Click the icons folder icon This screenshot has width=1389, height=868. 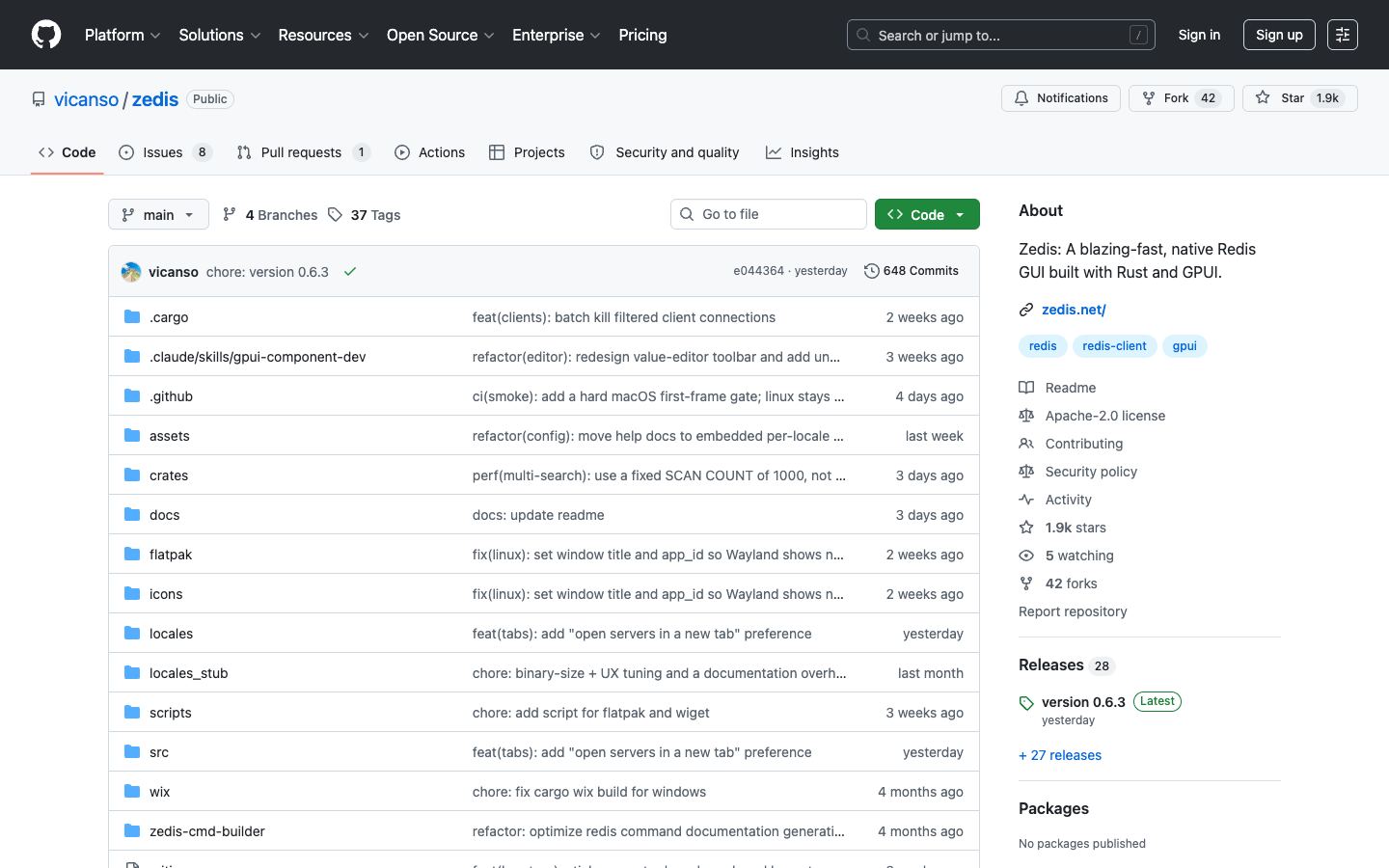pyautogui.click(x=132, y=594)
